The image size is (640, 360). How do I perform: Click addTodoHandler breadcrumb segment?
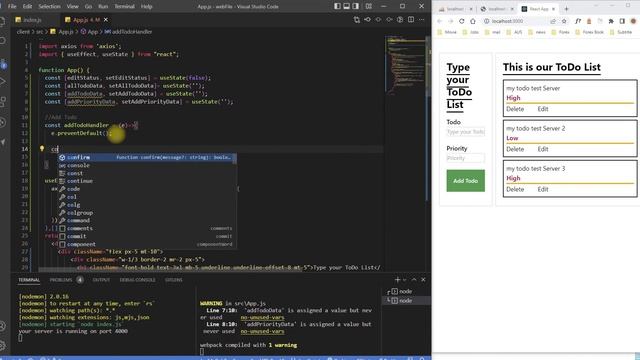pyautogui.click(x=132, y=31)
